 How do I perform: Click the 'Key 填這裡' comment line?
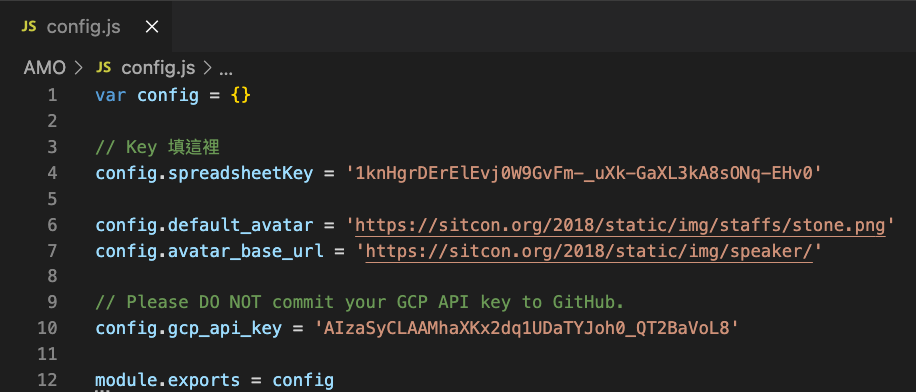pyautogui.click(x=157, y=147)
